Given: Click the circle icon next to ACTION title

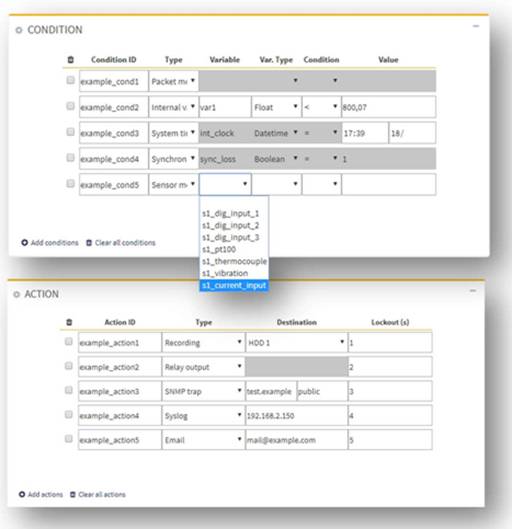Looking at the screenshot, I should coord(17,294).
